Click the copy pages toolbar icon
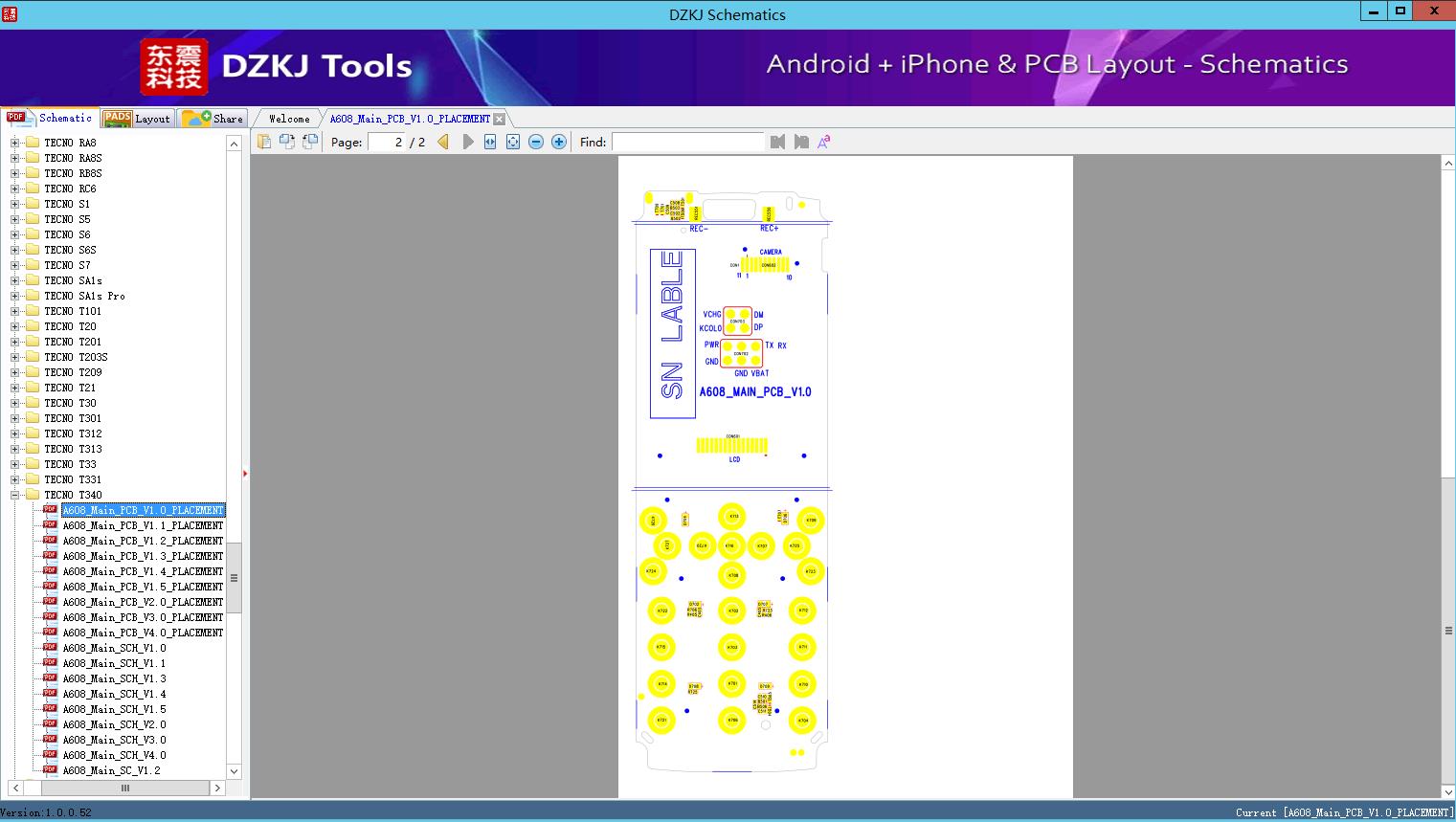This screenshot has height=822, width=1456. click(x=264, y=142)
